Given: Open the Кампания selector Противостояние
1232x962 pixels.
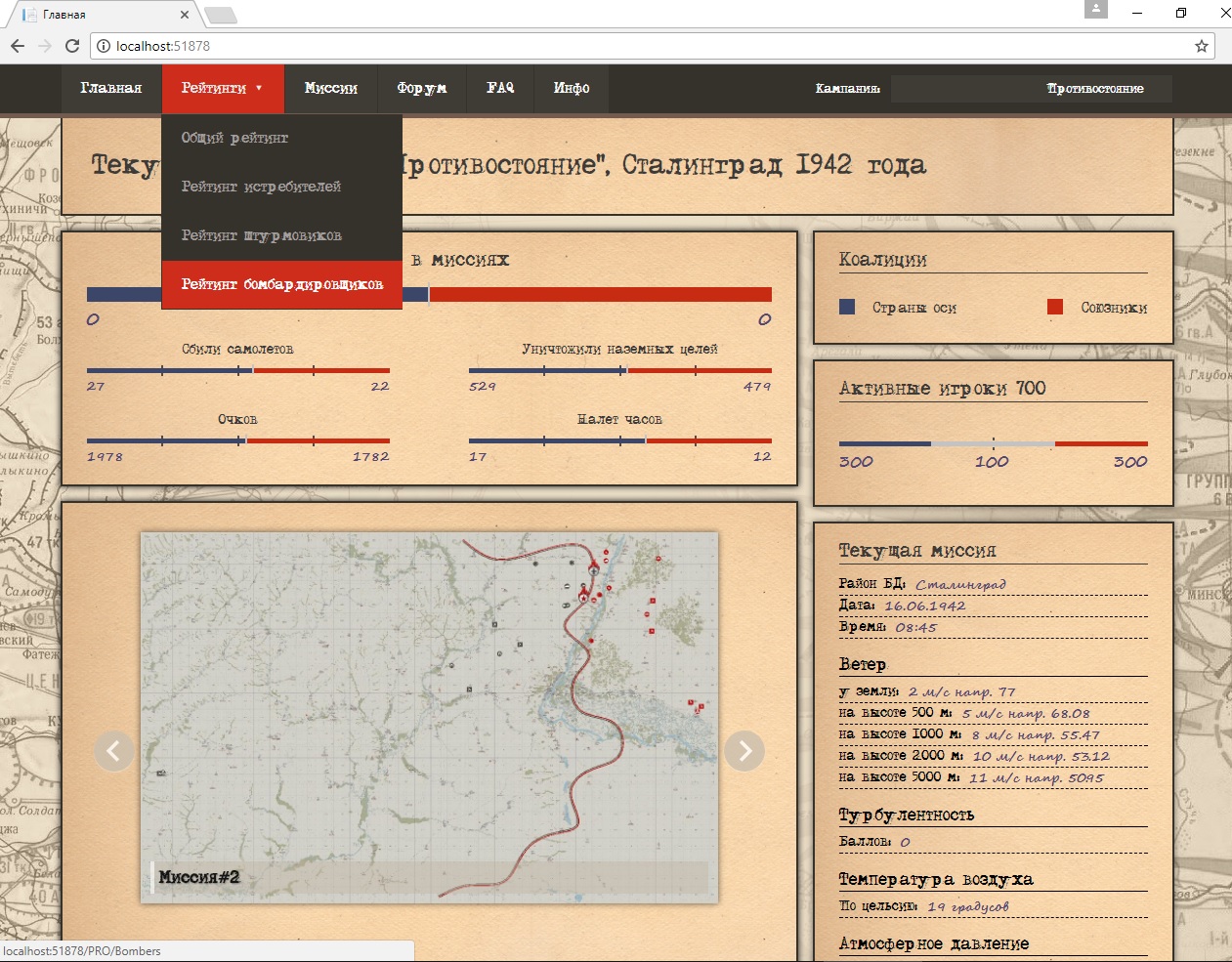Looking at the screenshot, I should [x=1032, y=89].
